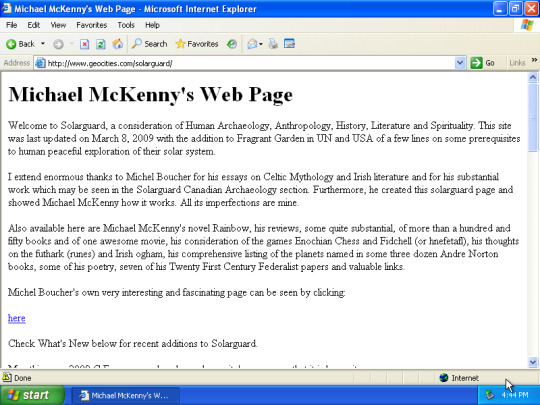Click the scrollbar up arrow
540x405 pixels.
pyautogui.click(x=533, y=77)
